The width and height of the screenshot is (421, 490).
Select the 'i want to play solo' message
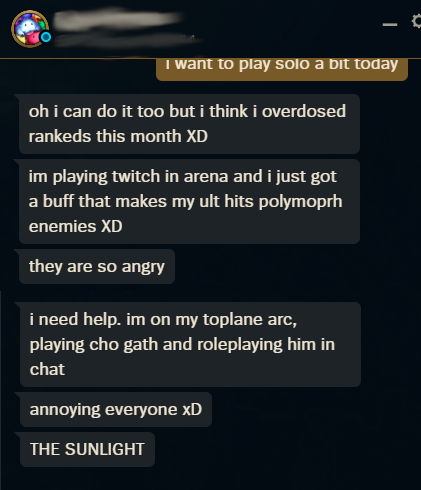pos(282,69)
